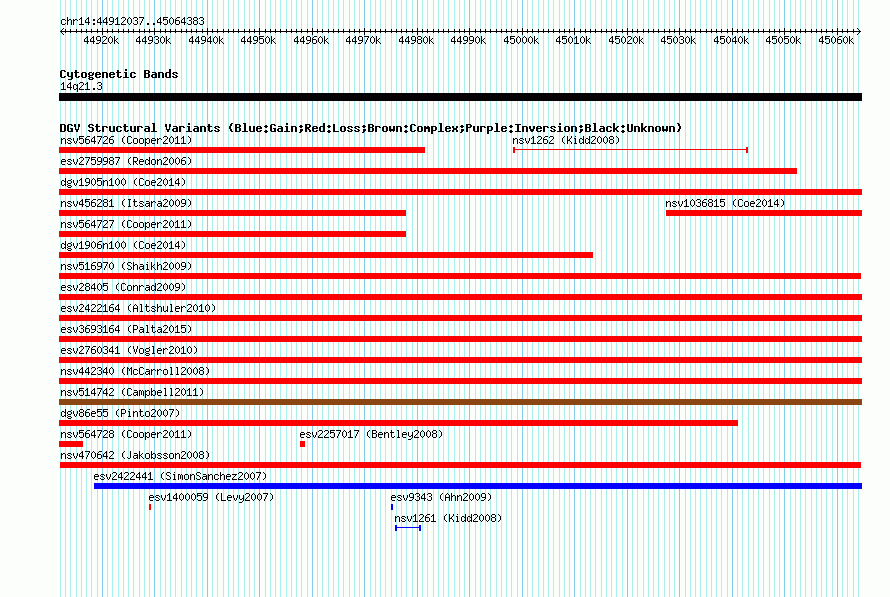Select the 44960k ruler position
Image resolution: width=890 pixels, height=597 pixels.
(x=311, y=40)
